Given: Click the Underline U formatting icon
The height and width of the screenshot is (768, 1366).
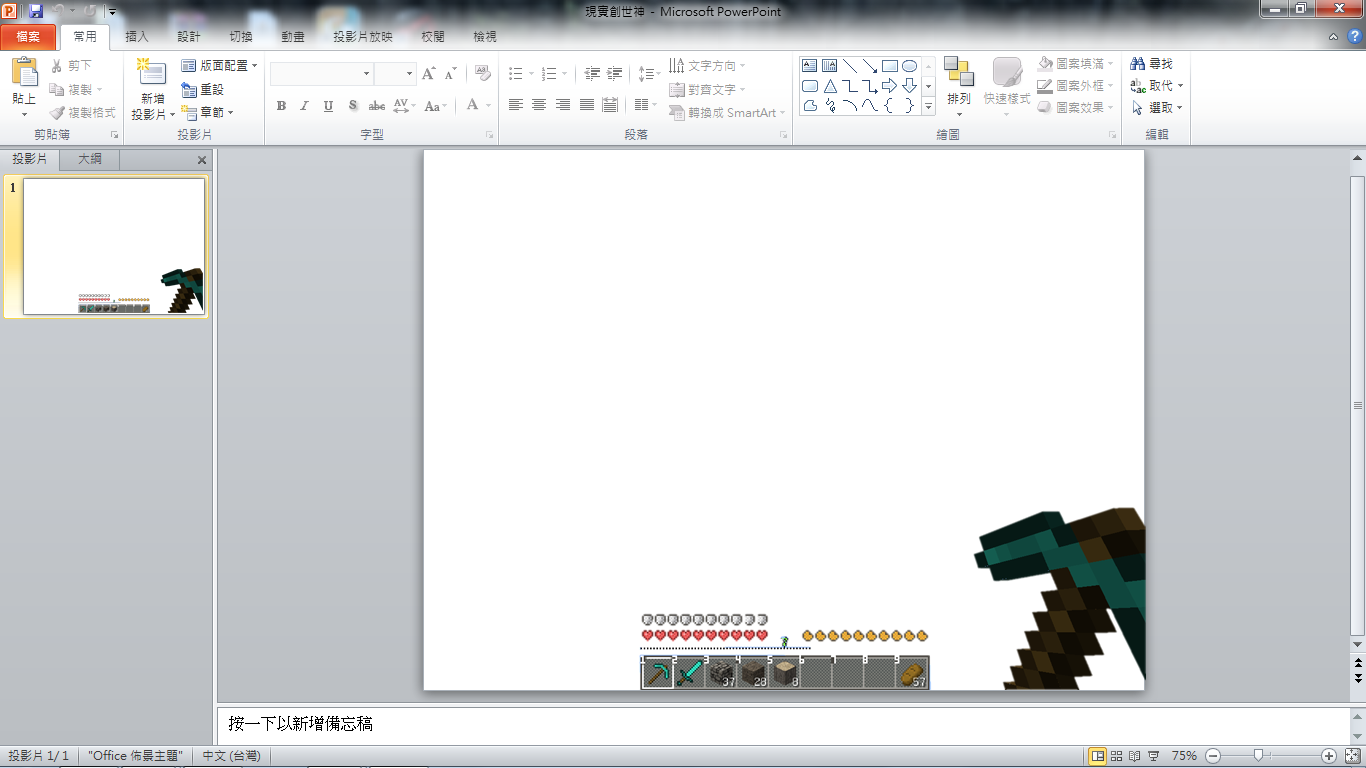Looking at the screenshot, I should (328, 105).
